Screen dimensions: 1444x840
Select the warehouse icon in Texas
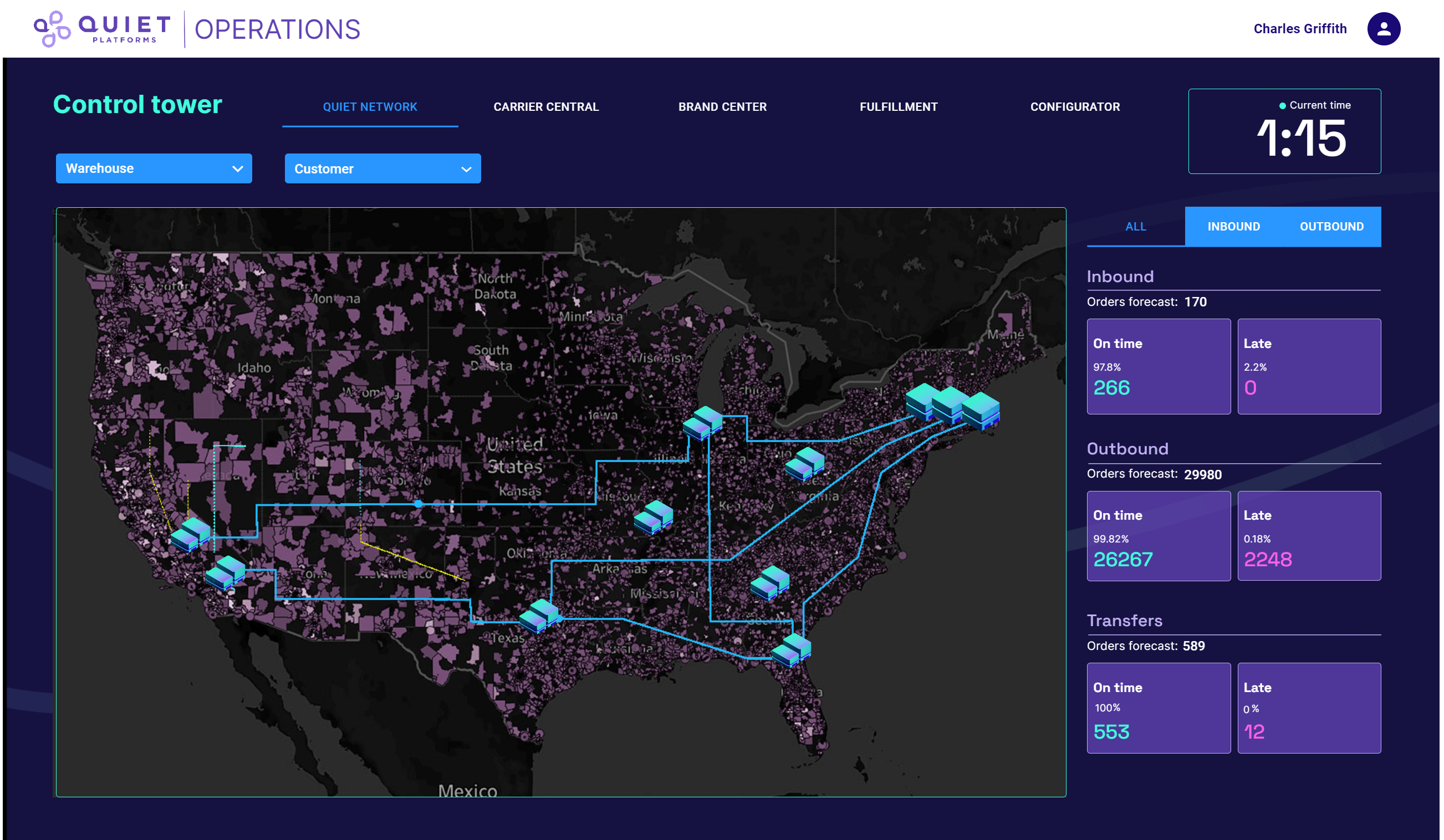coord(539,616)
